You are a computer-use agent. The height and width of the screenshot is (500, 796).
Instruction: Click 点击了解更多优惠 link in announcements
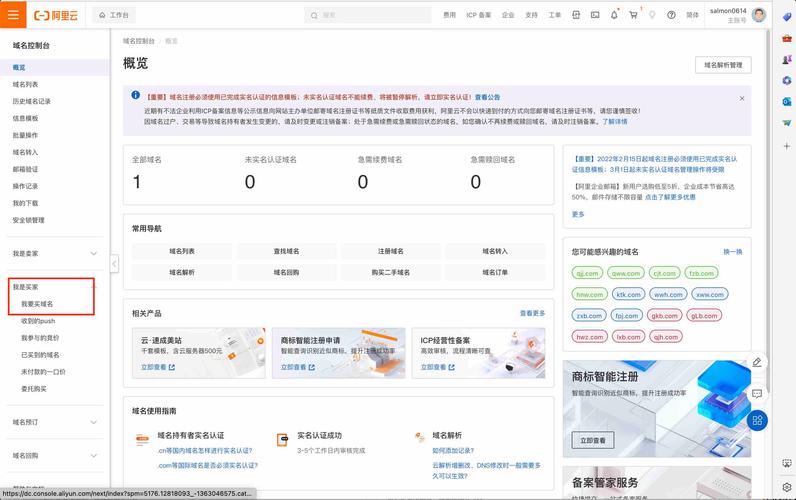[x=670, y=197]
